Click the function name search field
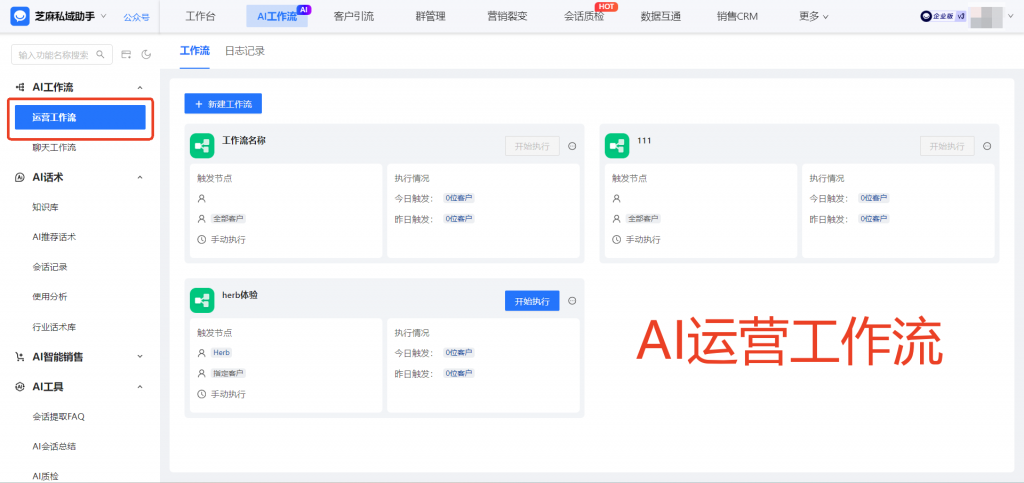This screenshot has width=1024, height=483. pyautogui.click(x=62, y=54)
